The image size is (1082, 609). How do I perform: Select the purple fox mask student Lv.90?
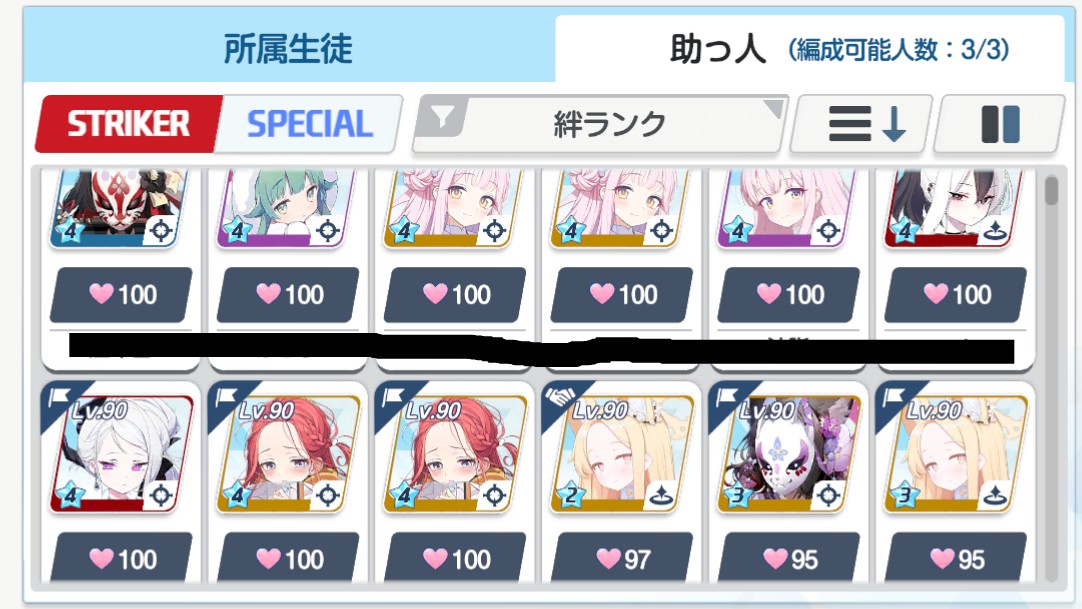coord(788,454)
